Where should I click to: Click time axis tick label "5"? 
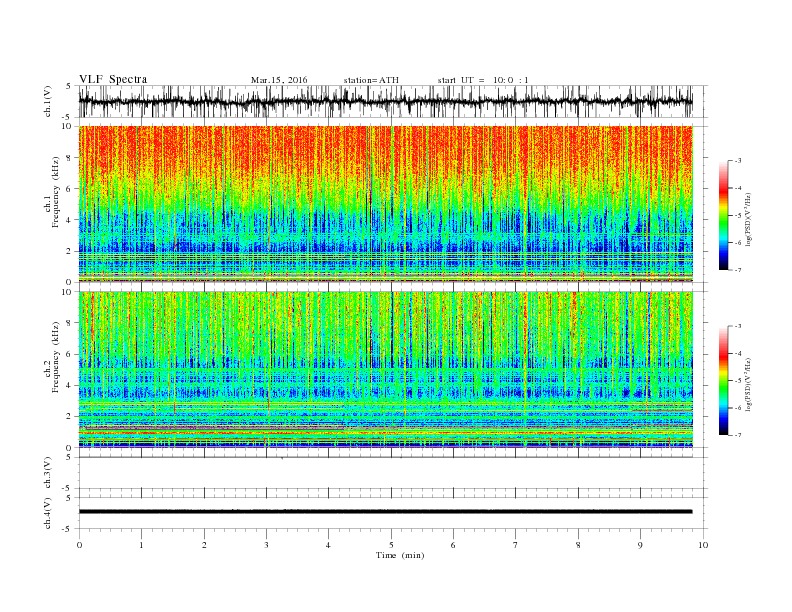391,545
